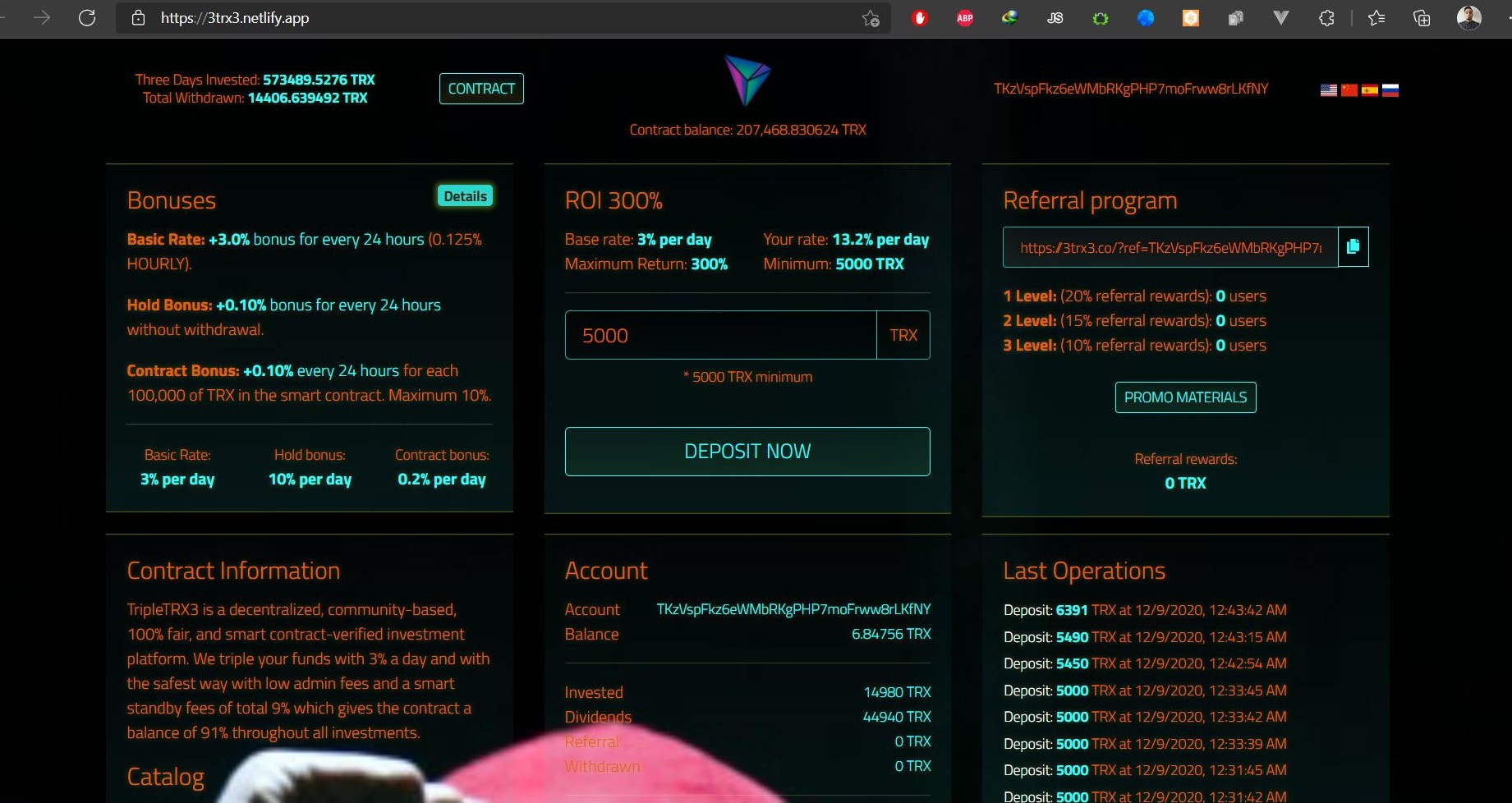Open the ABP Adblock Plus extension
This screenshot has height=803, width=1512.
pyautogui.click(x=965, y=18)
